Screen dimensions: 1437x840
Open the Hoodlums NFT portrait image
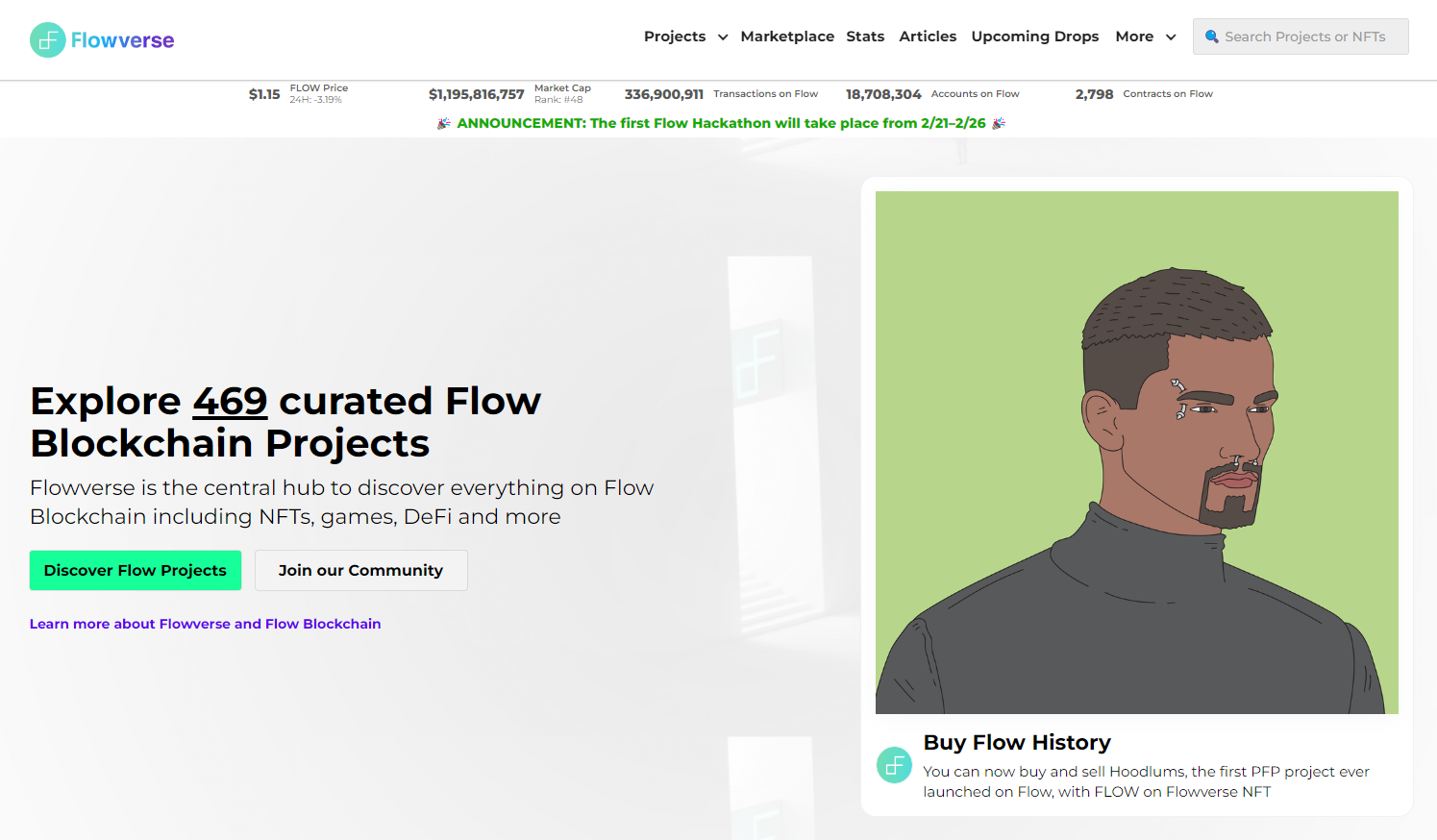pos(1137,453)
